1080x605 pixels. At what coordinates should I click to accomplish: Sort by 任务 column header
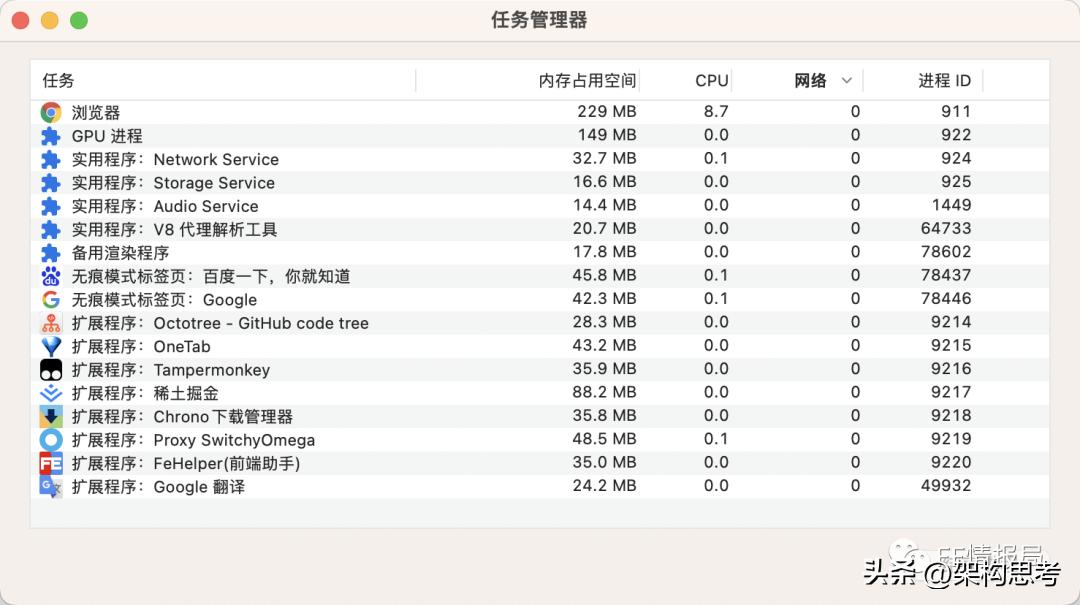point(58,81)
